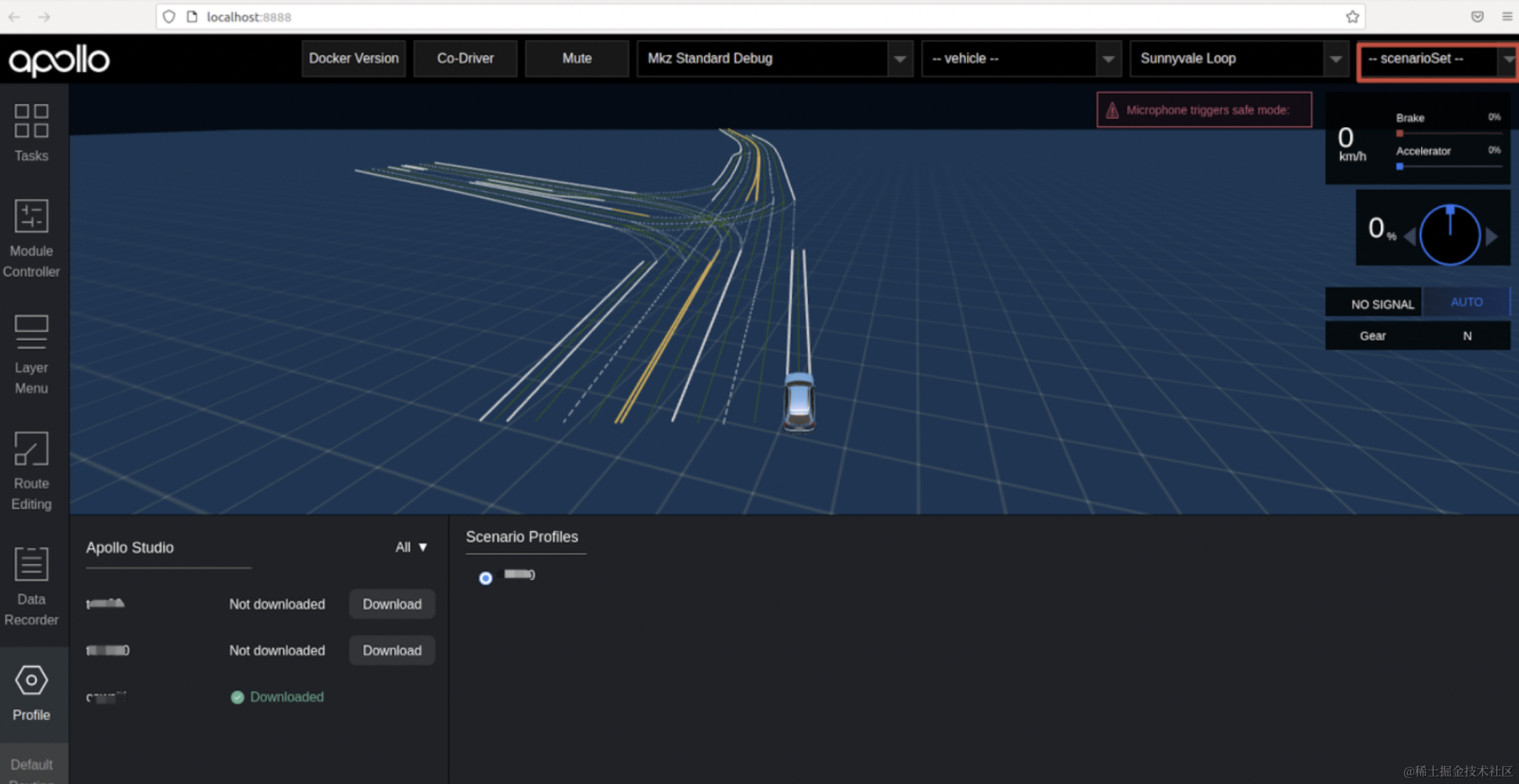The width and height of the screenshot is (1519, 784).
Task: Click the Microphone triggers safe mode alert
Action: pos(1204,110)
